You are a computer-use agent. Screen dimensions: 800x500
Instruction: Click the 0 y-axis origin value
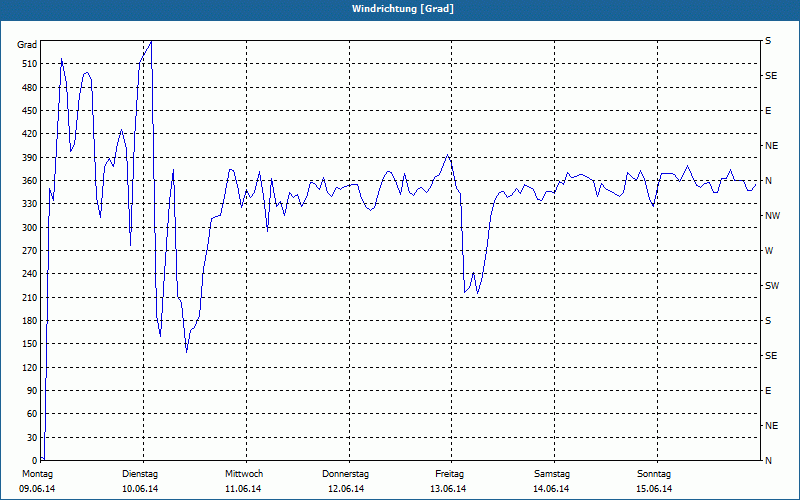point(35,460)
